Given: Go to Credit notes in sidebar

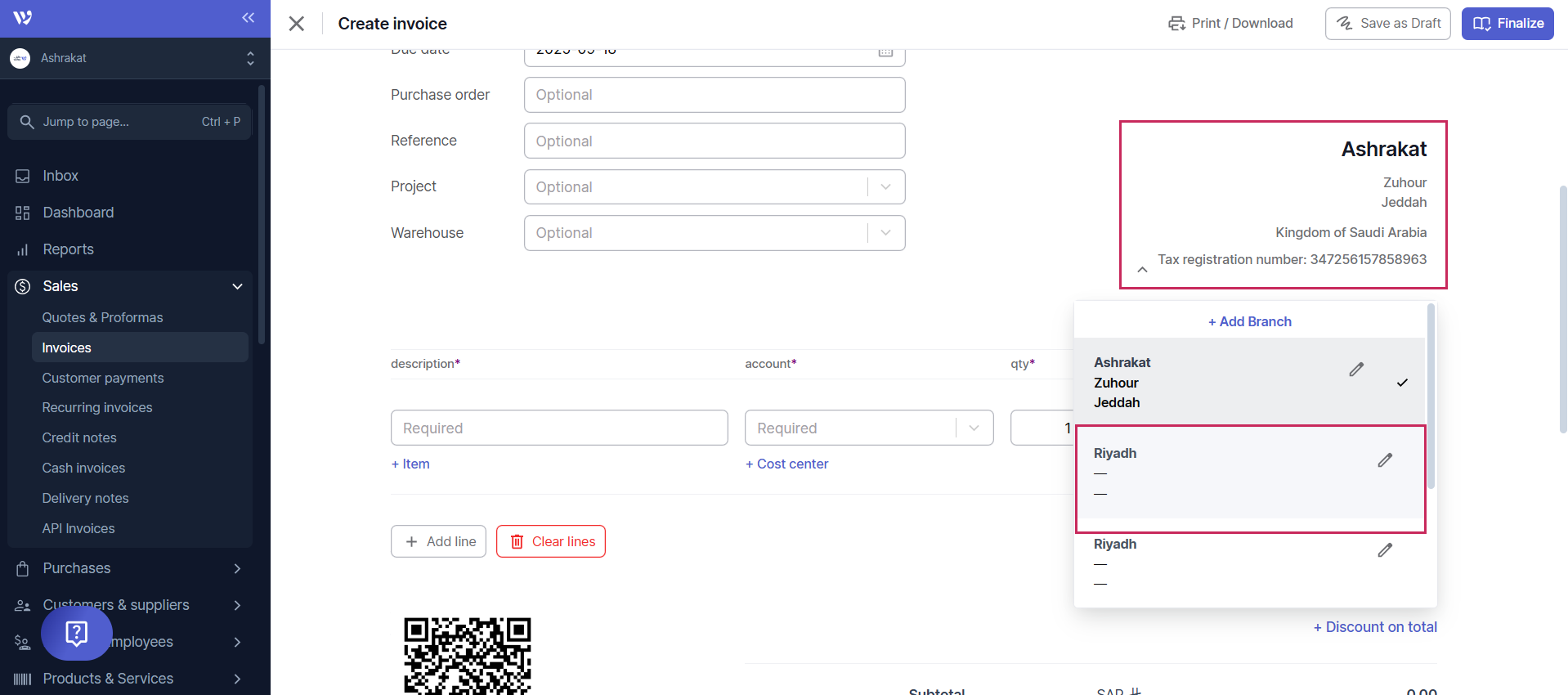Looking at the screenshot, I should pos(79,437).
